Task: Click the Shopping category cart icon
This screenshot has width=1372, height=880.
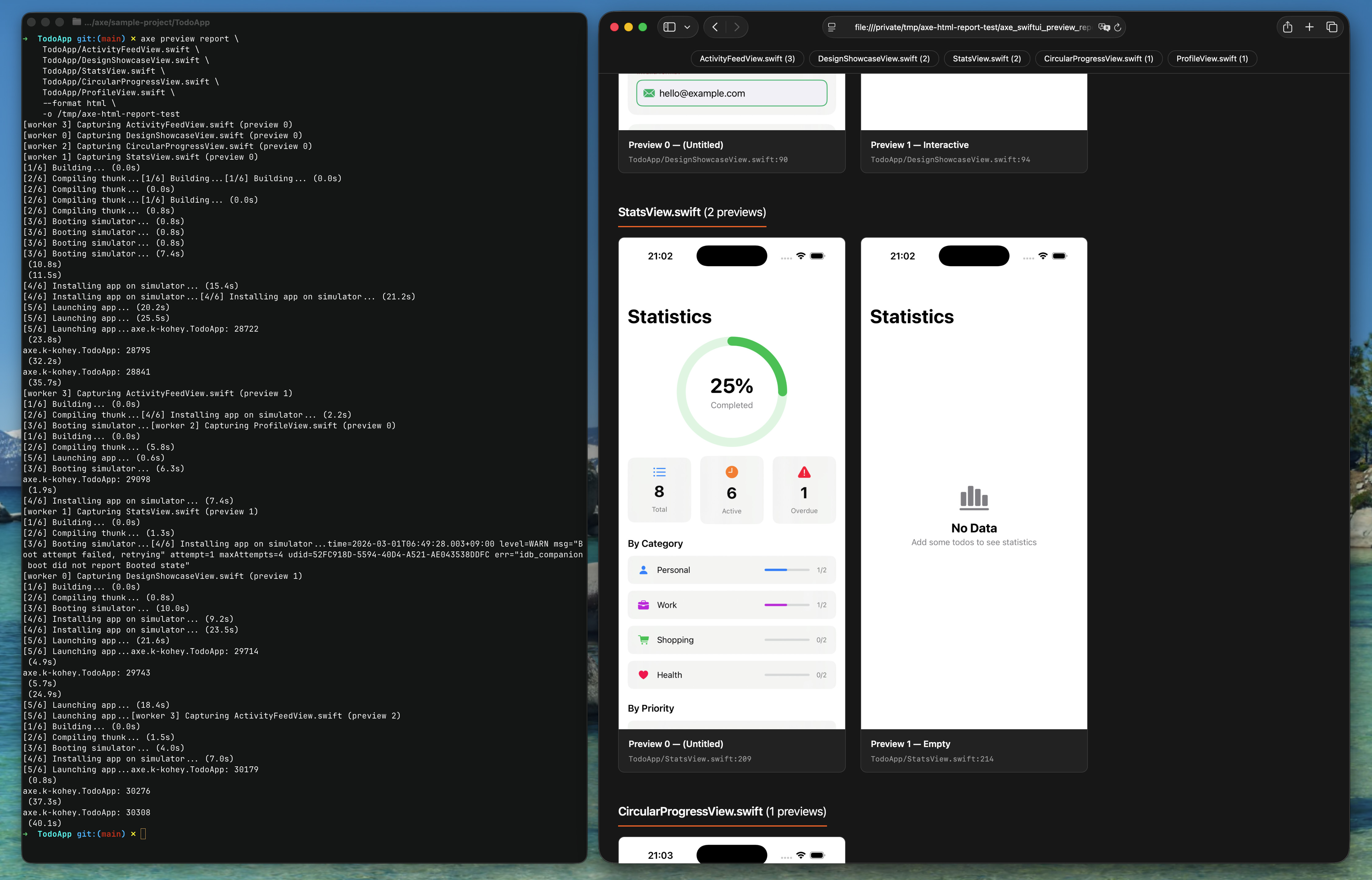Action: (643, 640)
